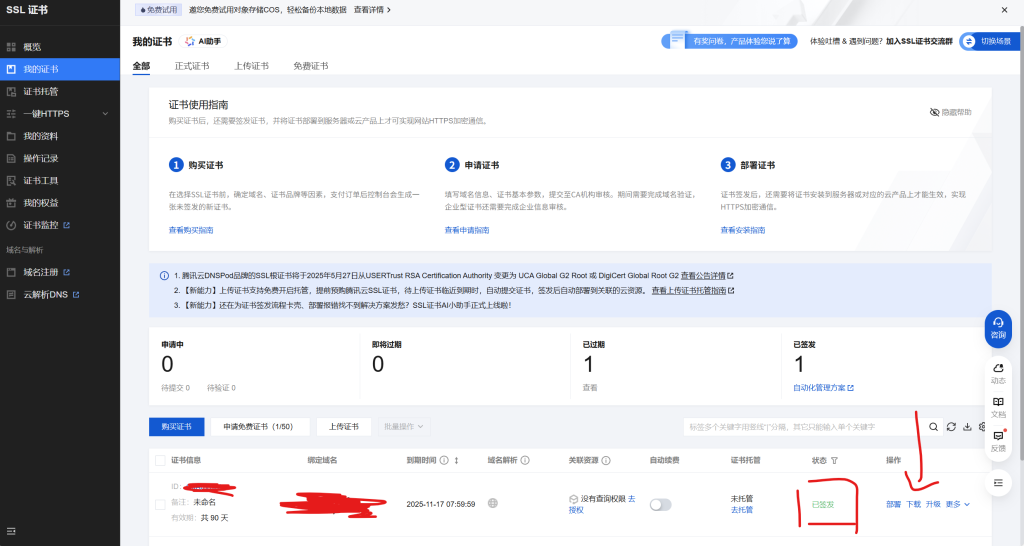Switch to the 上传证书 tab
Viewport: 1024px width, 546px height.
point(251,66)
